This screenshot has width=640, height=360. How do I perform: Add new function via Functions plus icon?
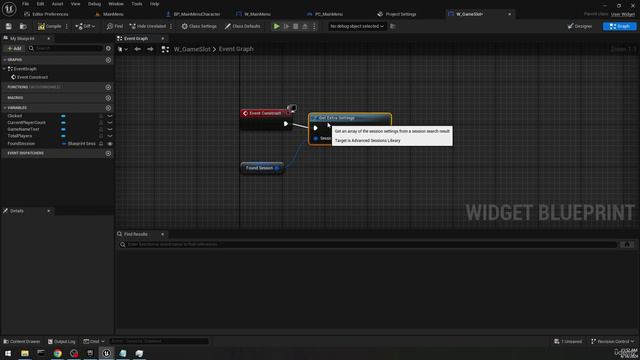(x=108, y=87)
